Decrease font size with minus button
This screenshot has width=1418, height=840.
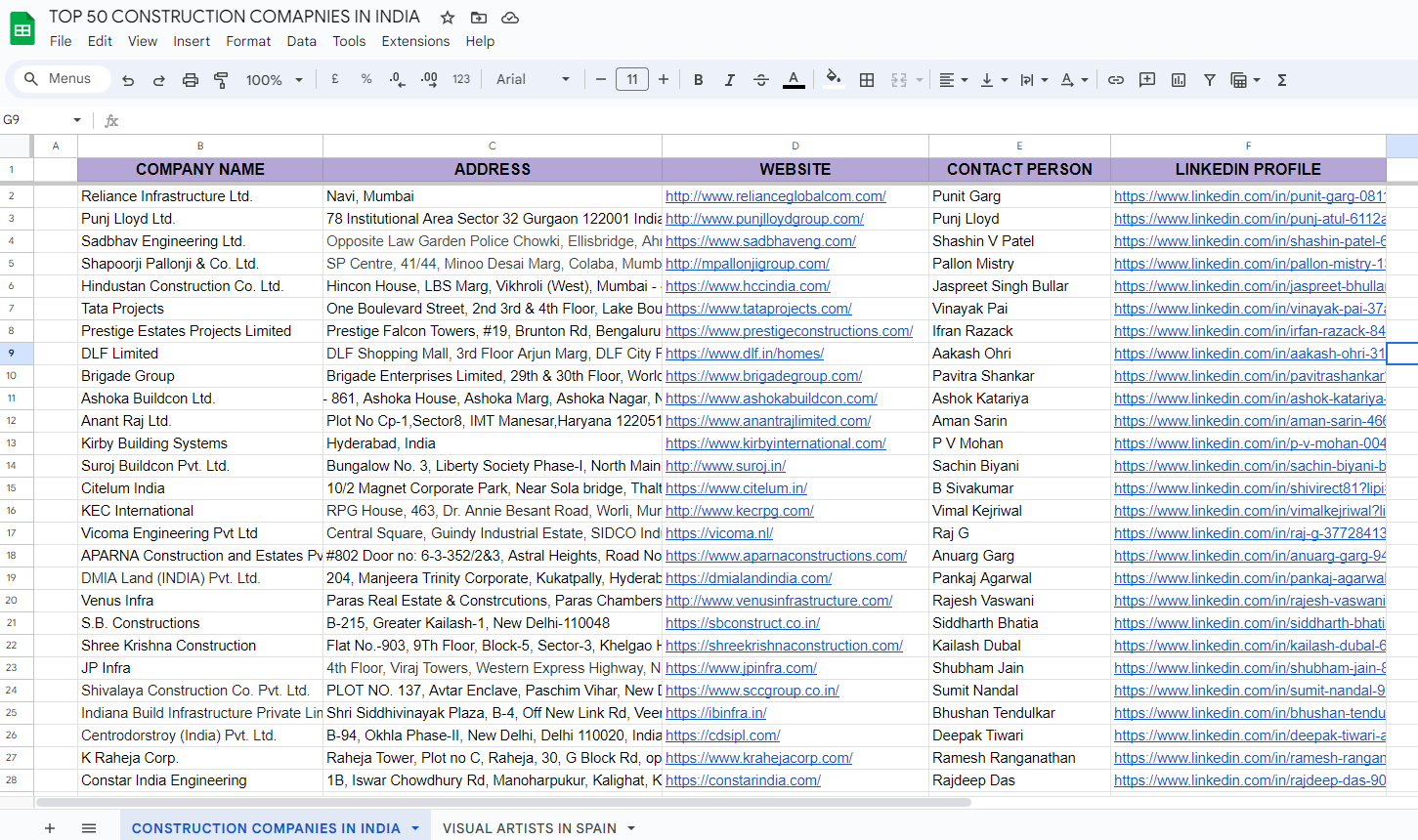601,79
